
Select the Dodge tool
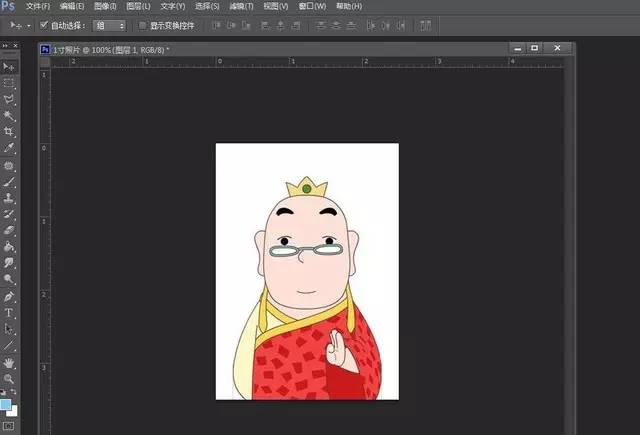click(9, 279)
